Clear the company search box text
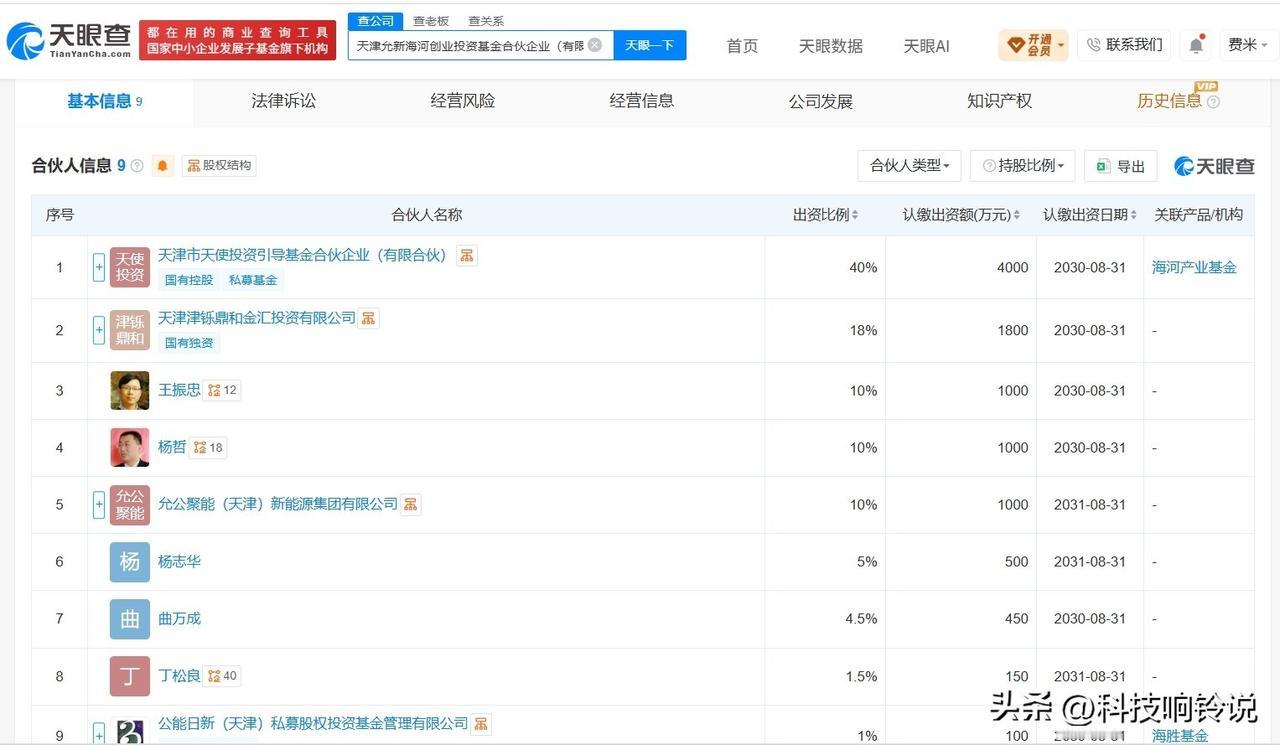This screenshot has height=745, width=1280. pos(595,45)
